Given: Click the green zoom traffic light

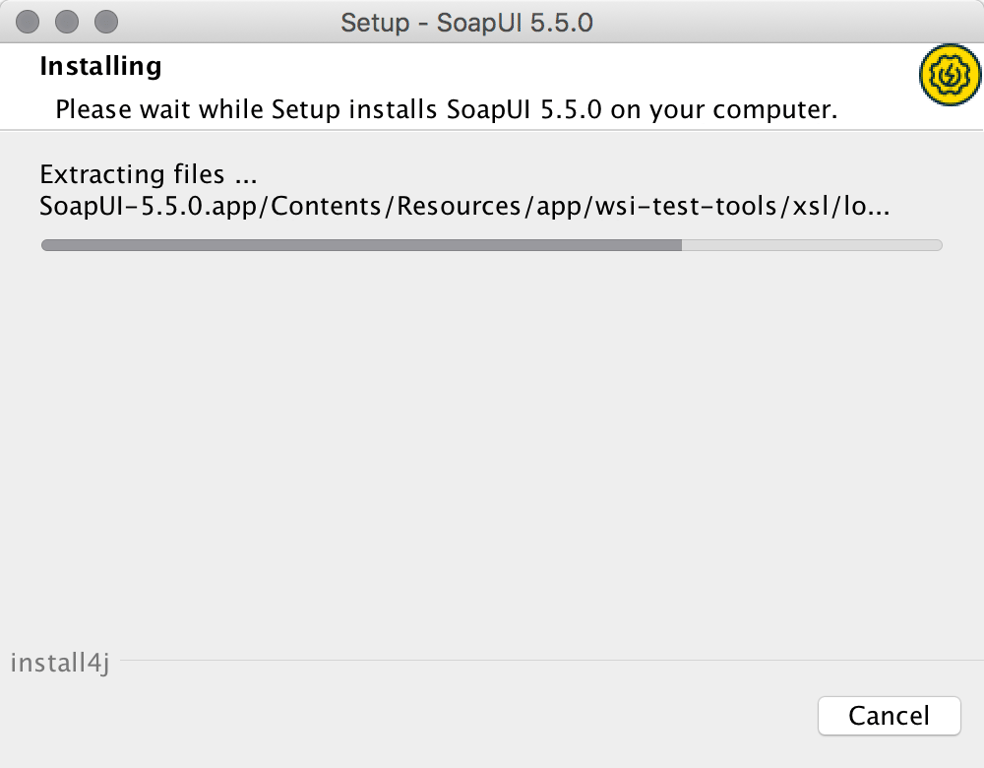Looking at the screenshot, I should click(x=104, y=20).
